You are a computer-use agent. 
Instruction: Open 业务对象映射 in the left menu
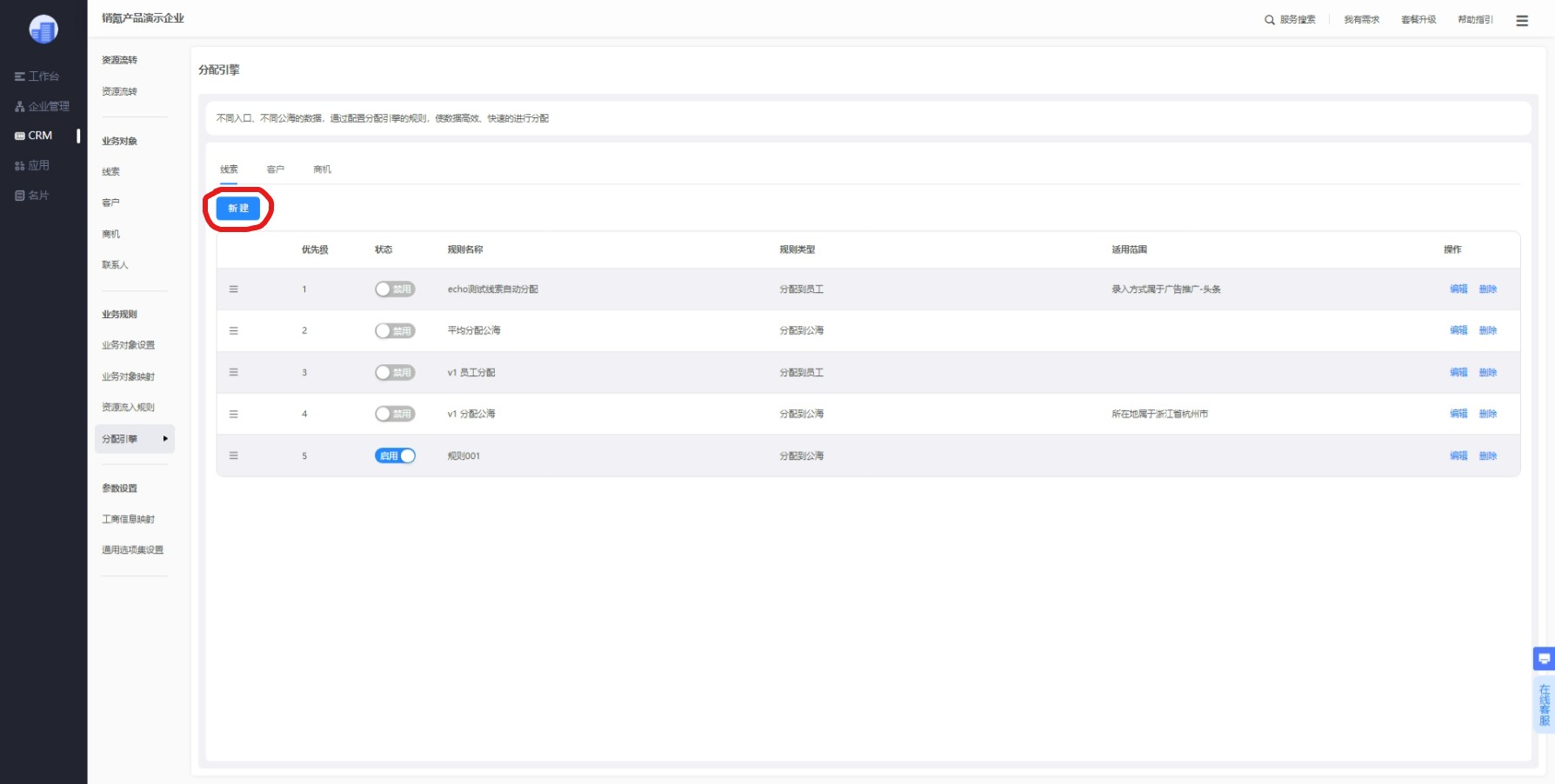point(129,376)
